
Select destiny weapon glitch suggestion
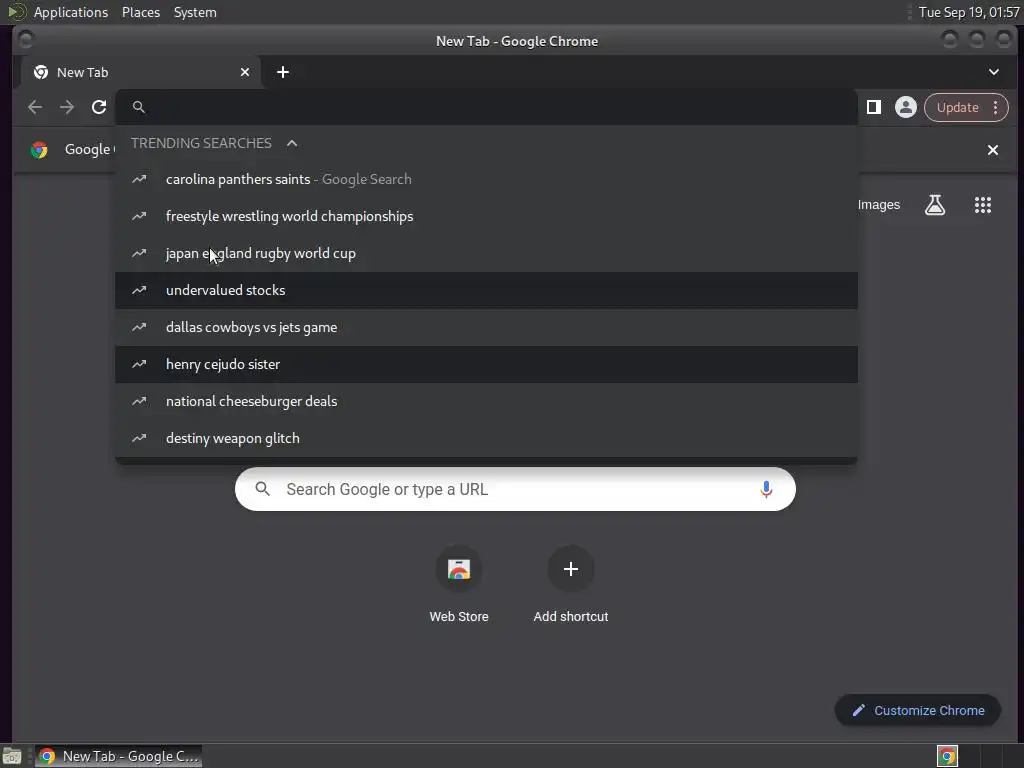pos(486,438)
